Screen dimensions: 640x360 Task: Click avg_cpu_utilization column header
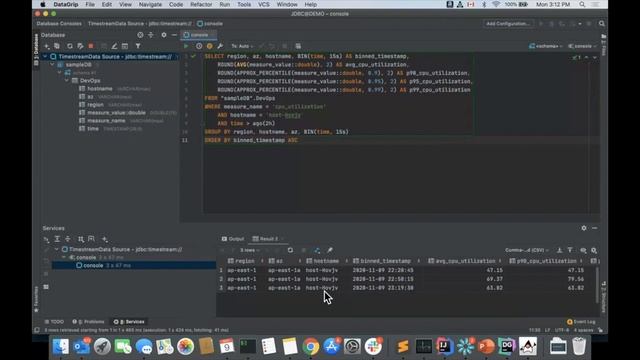465,261
